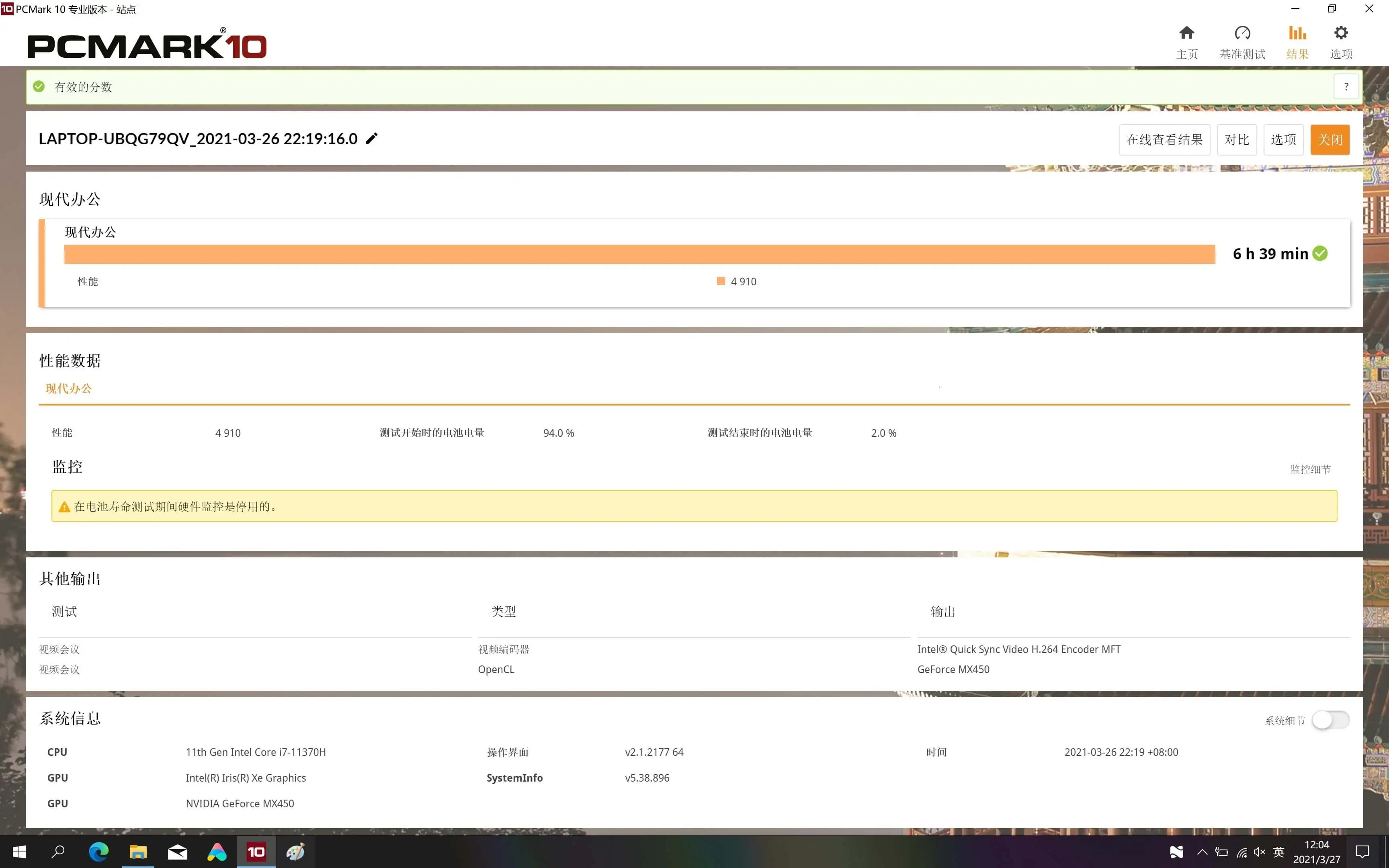Show hidden tray icons chevron
This screenshot has height=868, width=1389.
pyautogui.click(x=1202, y=852)
